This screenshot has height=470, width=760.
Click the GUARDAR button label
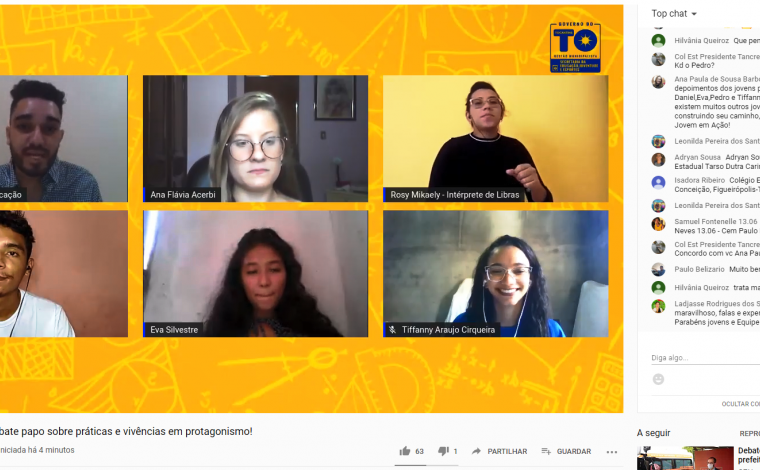pos(574,451)
